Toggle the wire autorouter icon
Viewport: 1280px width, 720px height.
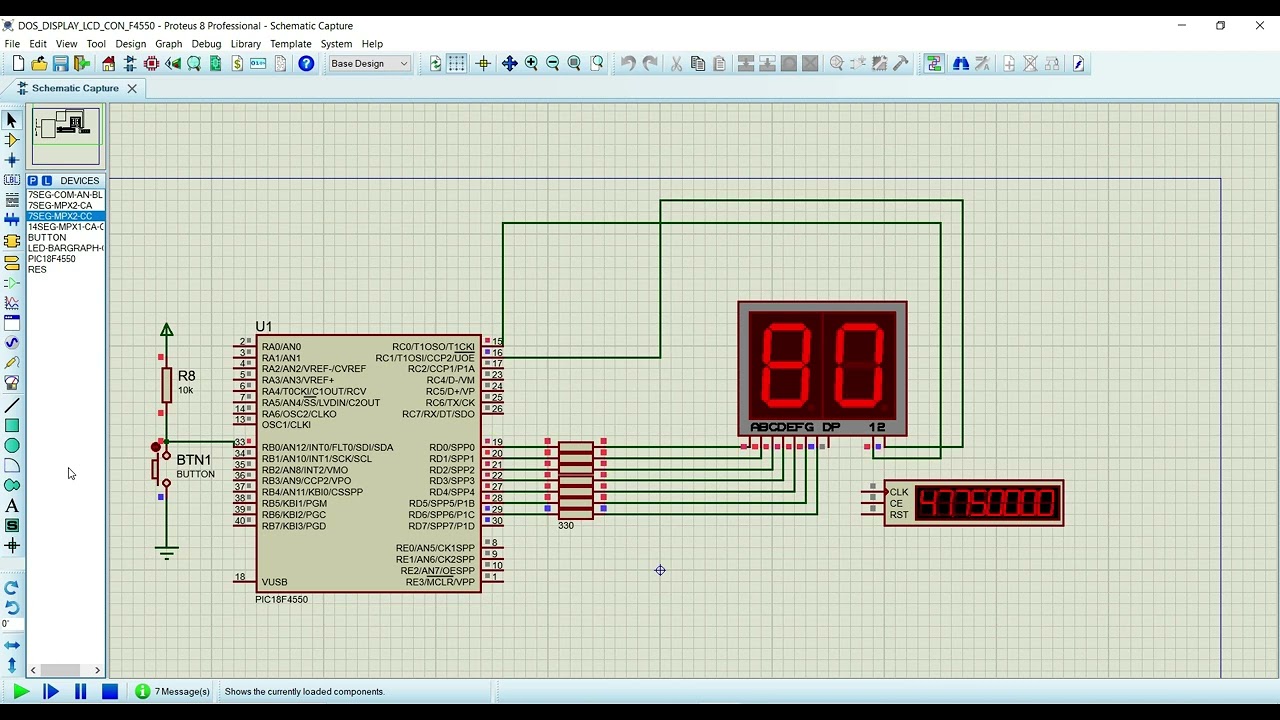point(934,64)
